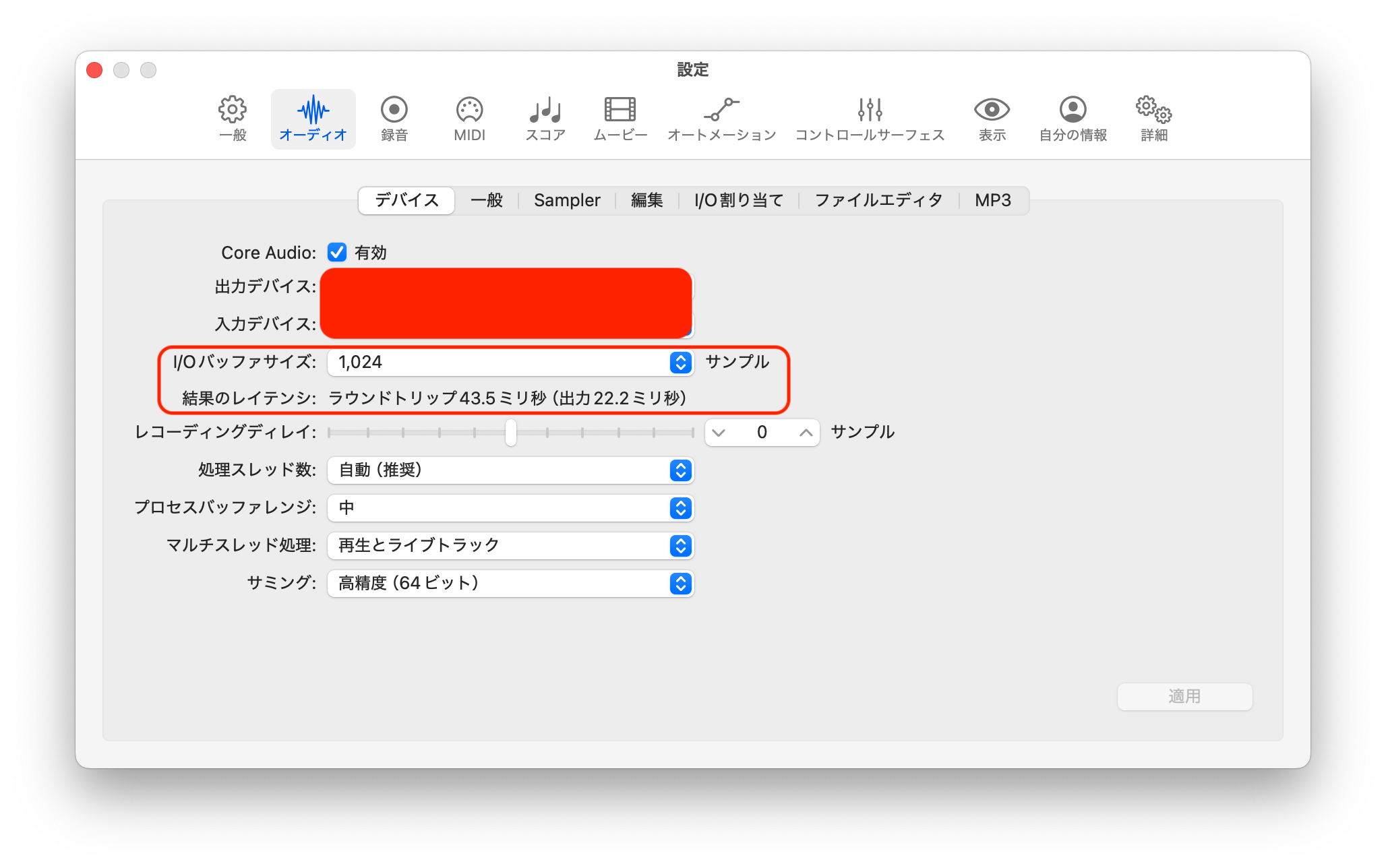Open the 録音 (Recording) settings icon
Viewport: 1386px width, 868px height.
394,111
